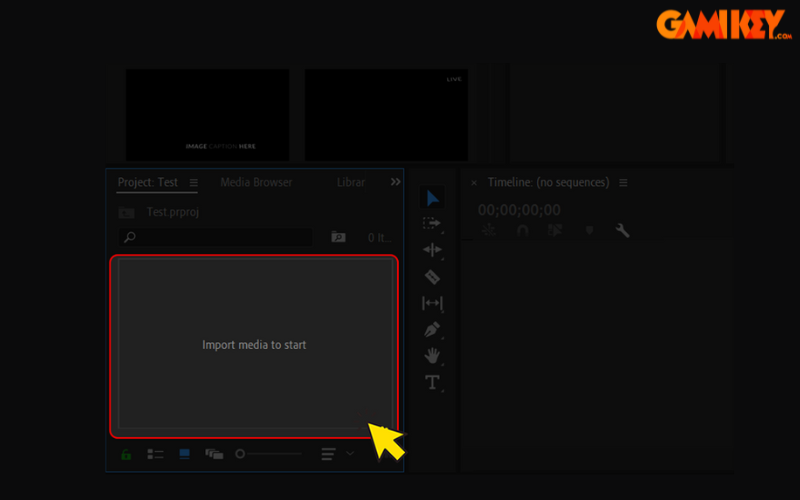Image resolution: width=800 pixels, height=500 pixels.
Task: Open the Project: Test tab
Action: 147,182
